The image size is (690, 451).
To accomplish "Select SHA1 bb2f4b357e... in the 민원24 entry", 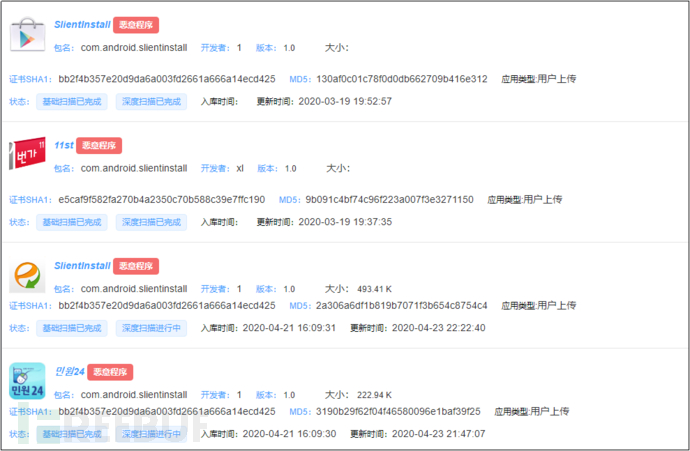I will pos(167,411).
